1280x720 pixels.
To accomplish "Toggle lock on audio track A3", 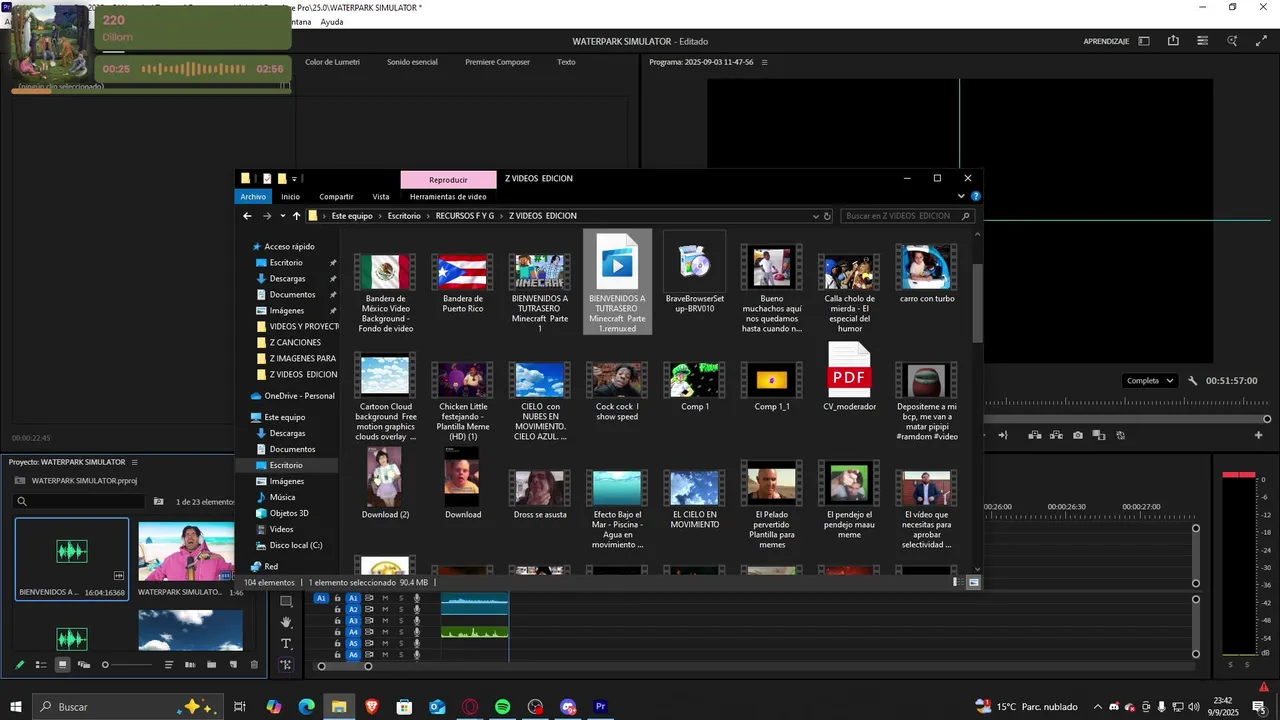I will pos(338,621).
